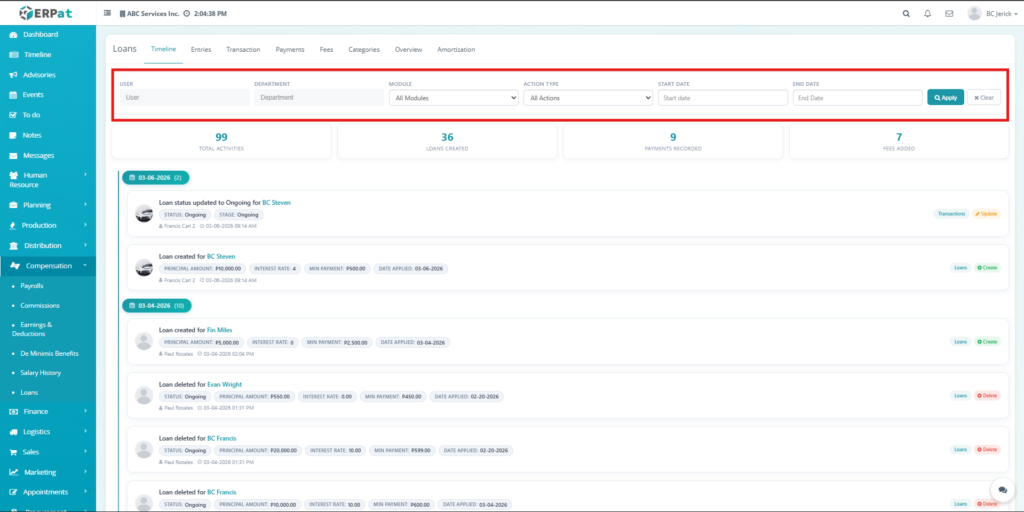Switch to the Payments tab

(290, 49)
